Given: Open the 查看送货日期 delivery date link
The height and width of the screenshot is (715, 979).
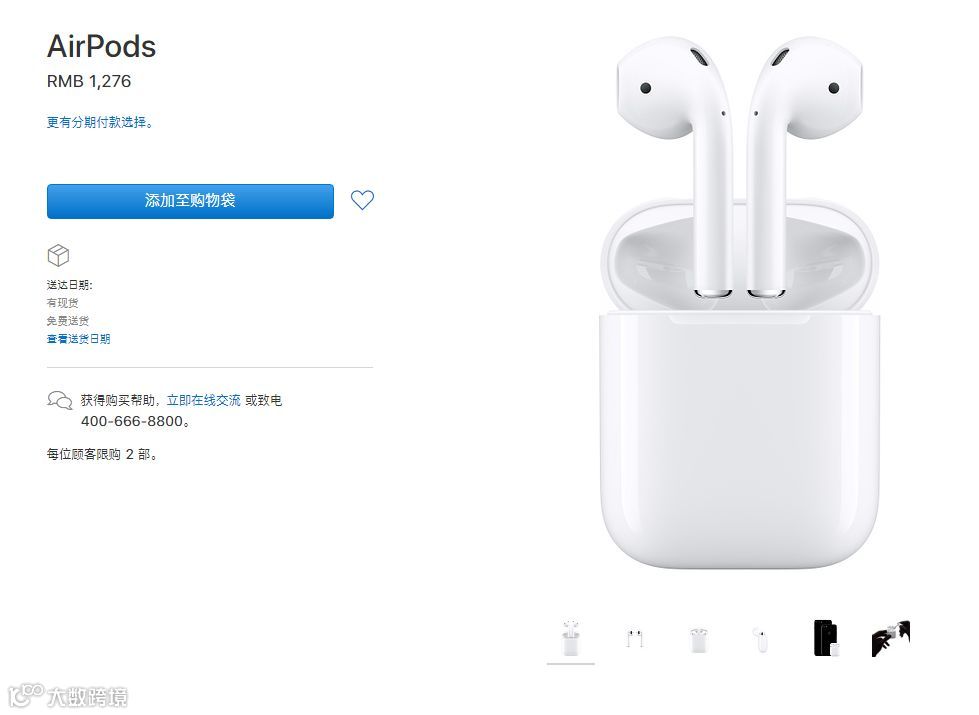Looking at the screenshot, I should click(x=79, y=339).
